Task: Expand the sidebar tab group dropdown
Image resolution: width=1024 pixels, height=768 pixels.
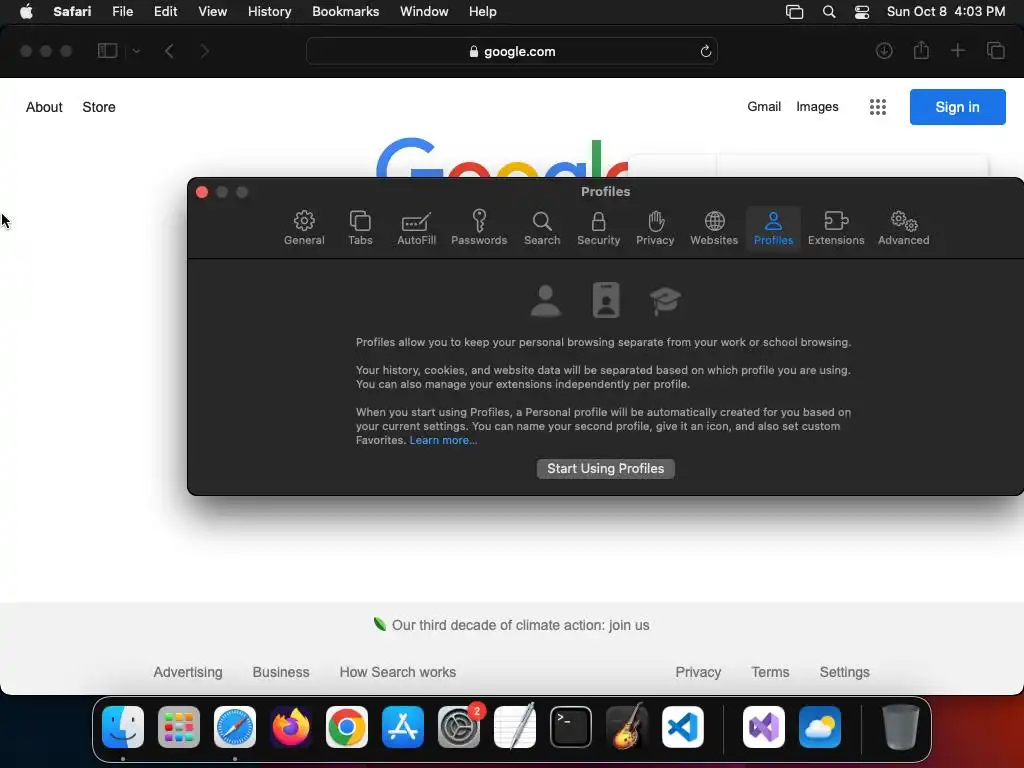Action: [136, 51]
